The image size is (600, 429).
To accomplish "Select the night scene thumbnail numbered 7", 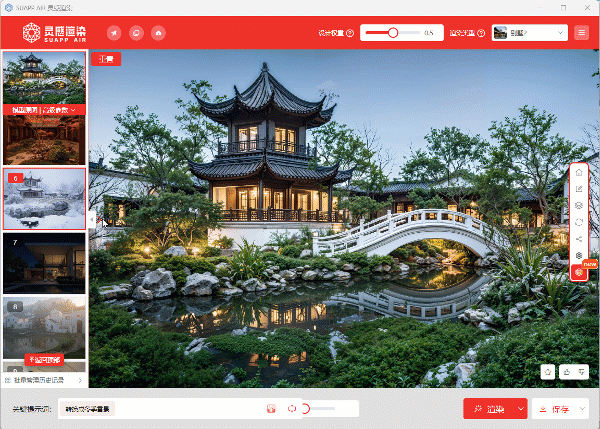I will (44, 263).
